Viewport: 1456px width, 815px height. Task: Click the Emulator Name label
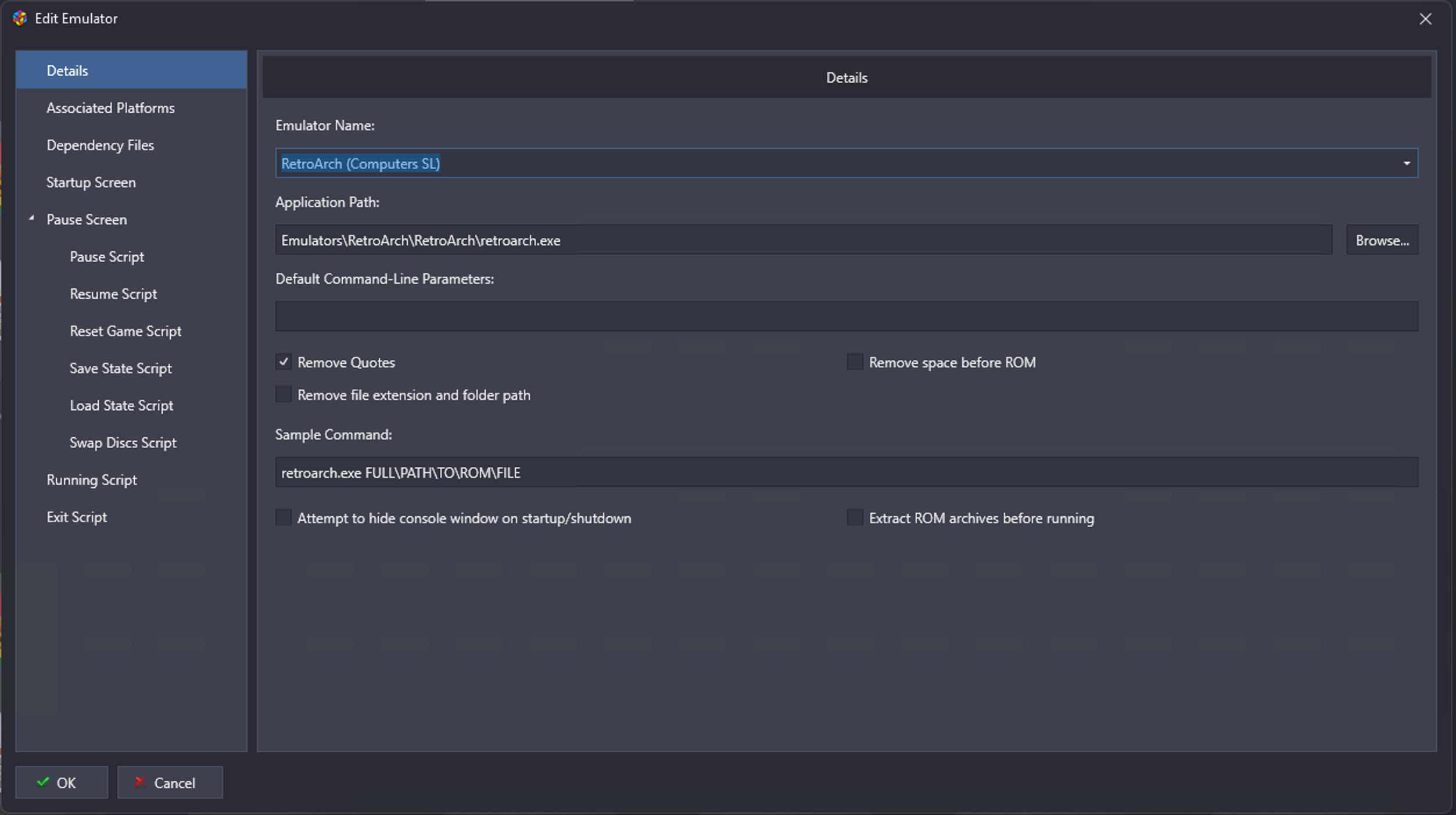click(325, 126)
